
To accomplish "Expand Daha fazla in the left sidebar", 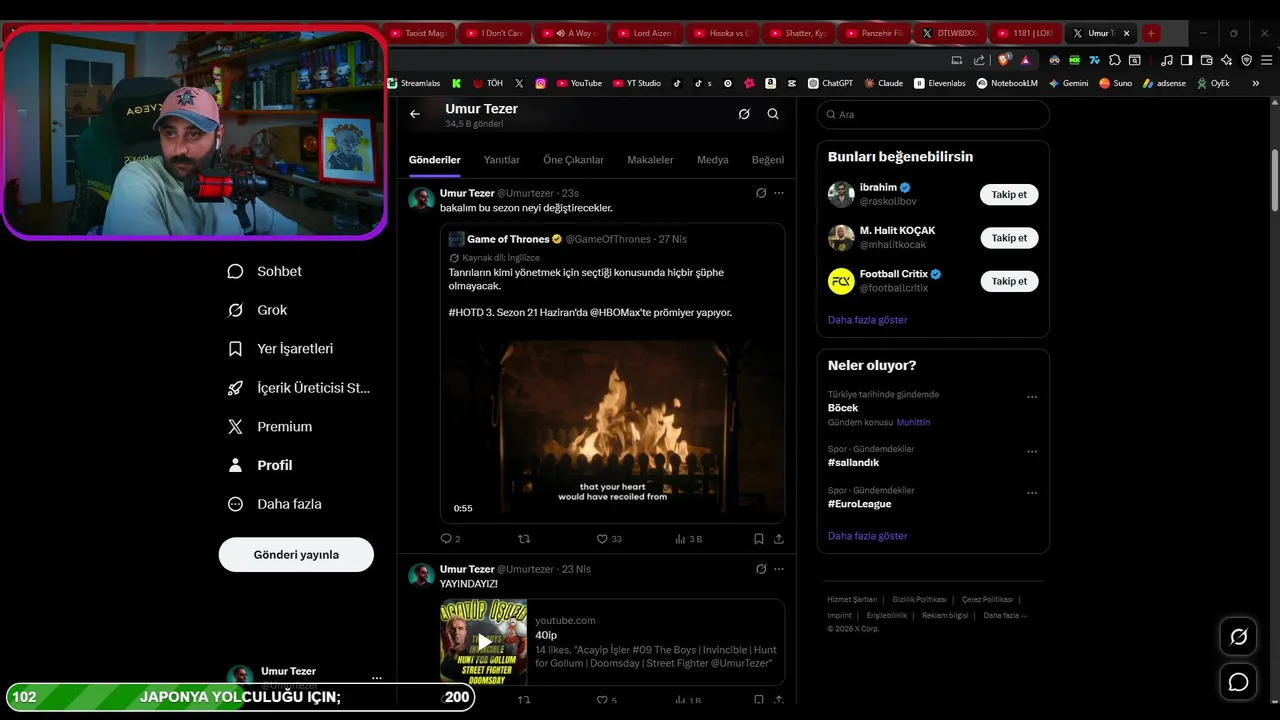I will pyautogui.click(x=275, y=504).
